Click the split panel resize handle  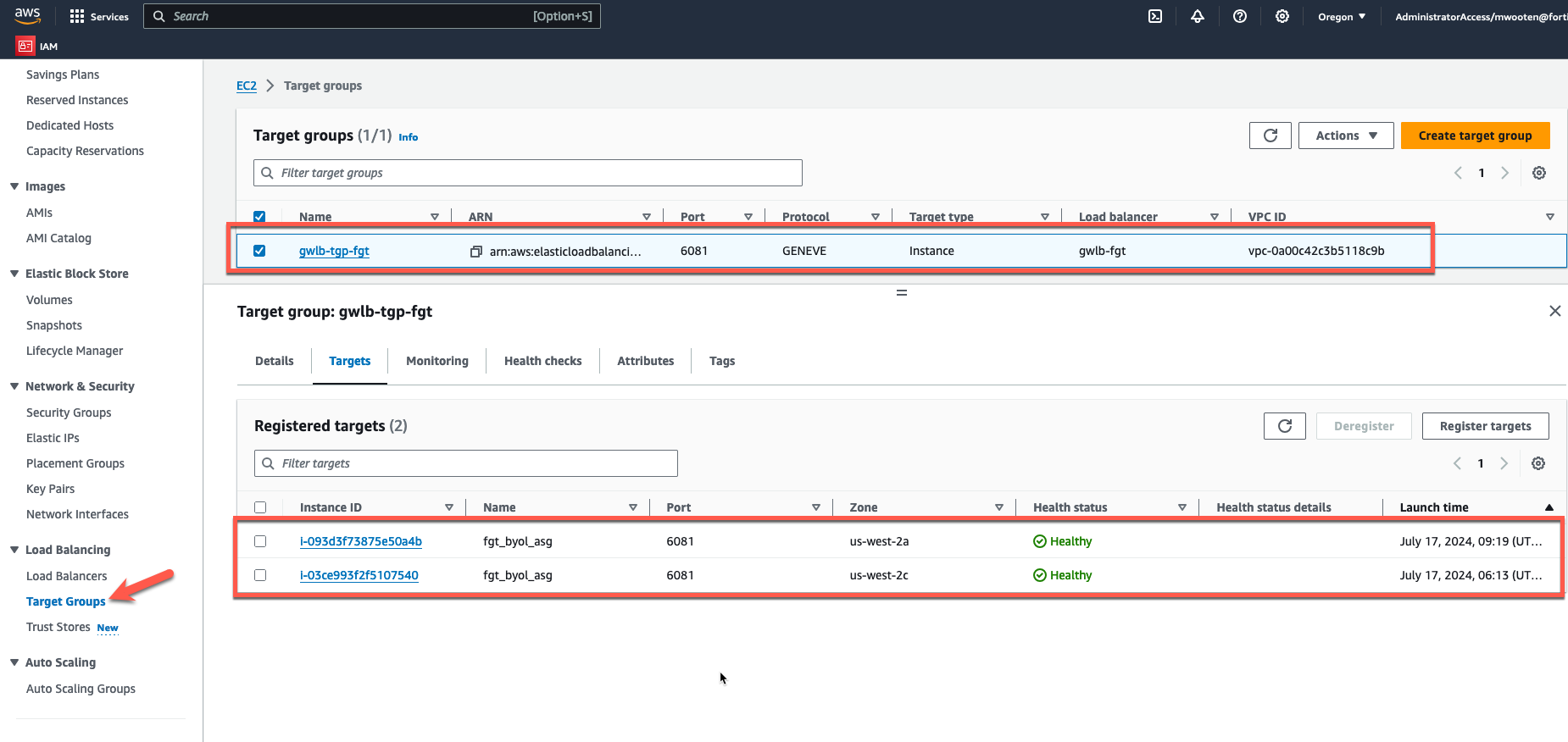coord(902,292)
